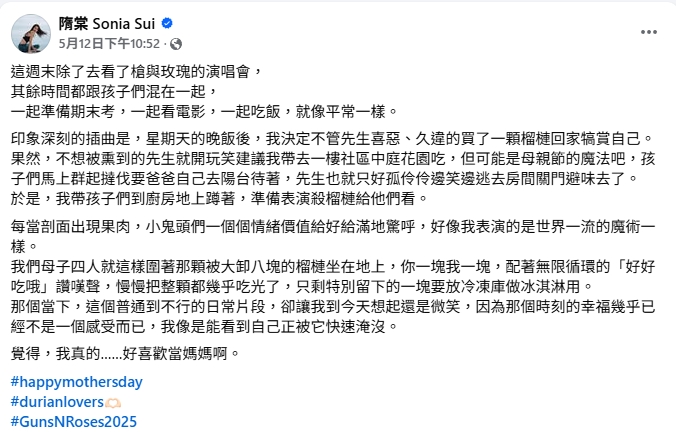Click the blue verified badge icon

[x=167, y=23]
